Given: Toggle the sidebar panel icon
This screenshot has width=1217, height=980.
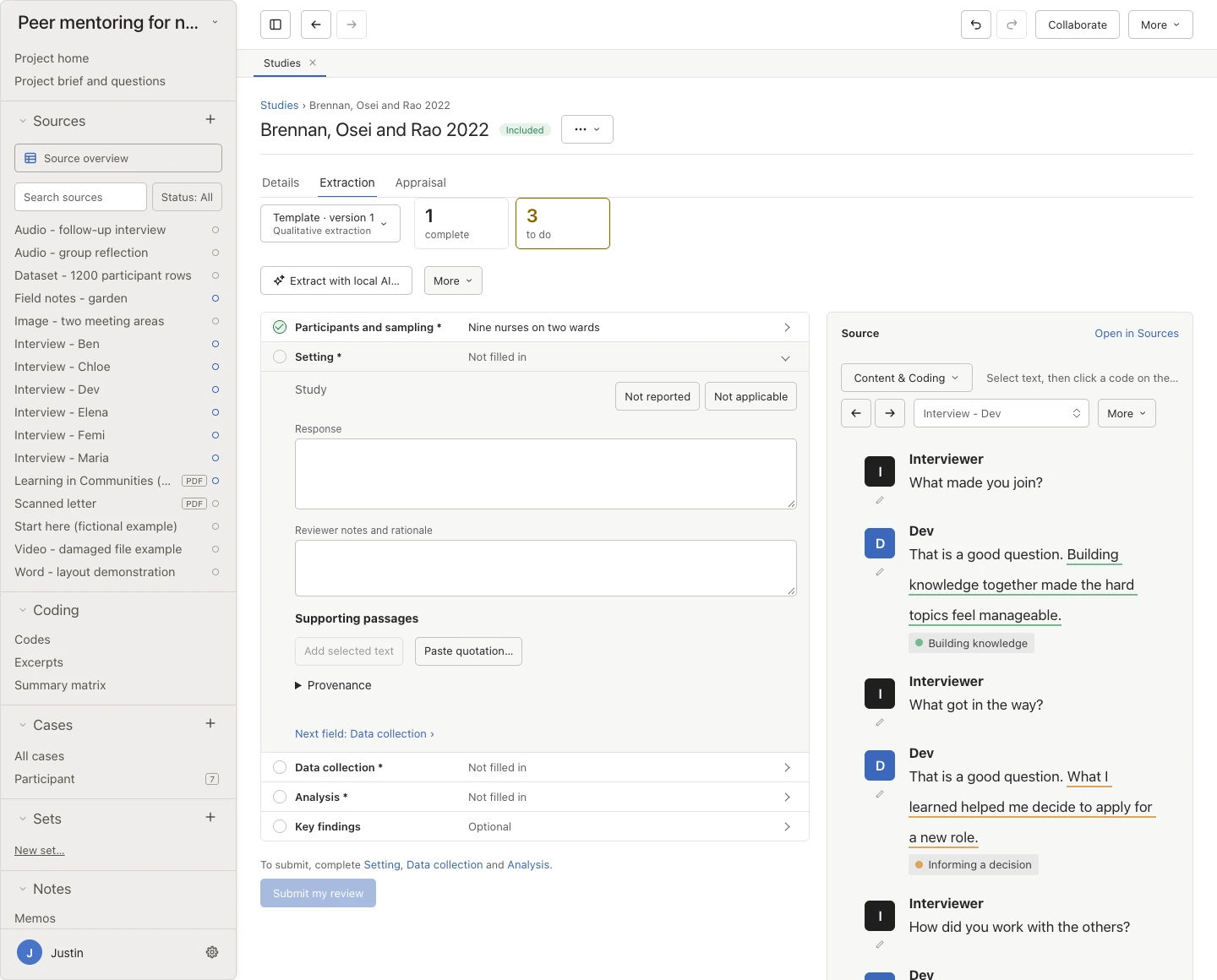Looking at the screenshot, I should [x=276, y=24].
